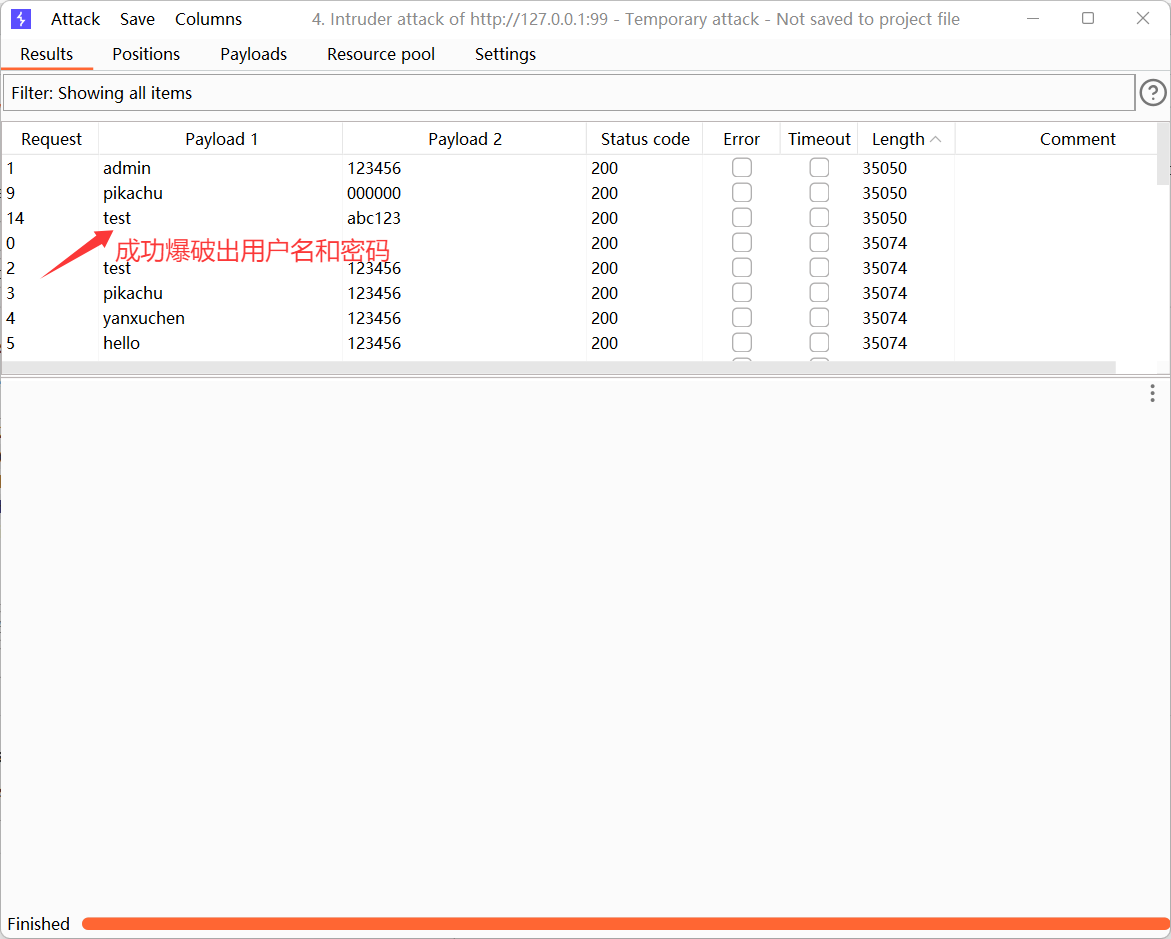This screenshot has height=939, width=1171.
Task: Sort by the Comment column header
Action: [x=1077, y=139]
